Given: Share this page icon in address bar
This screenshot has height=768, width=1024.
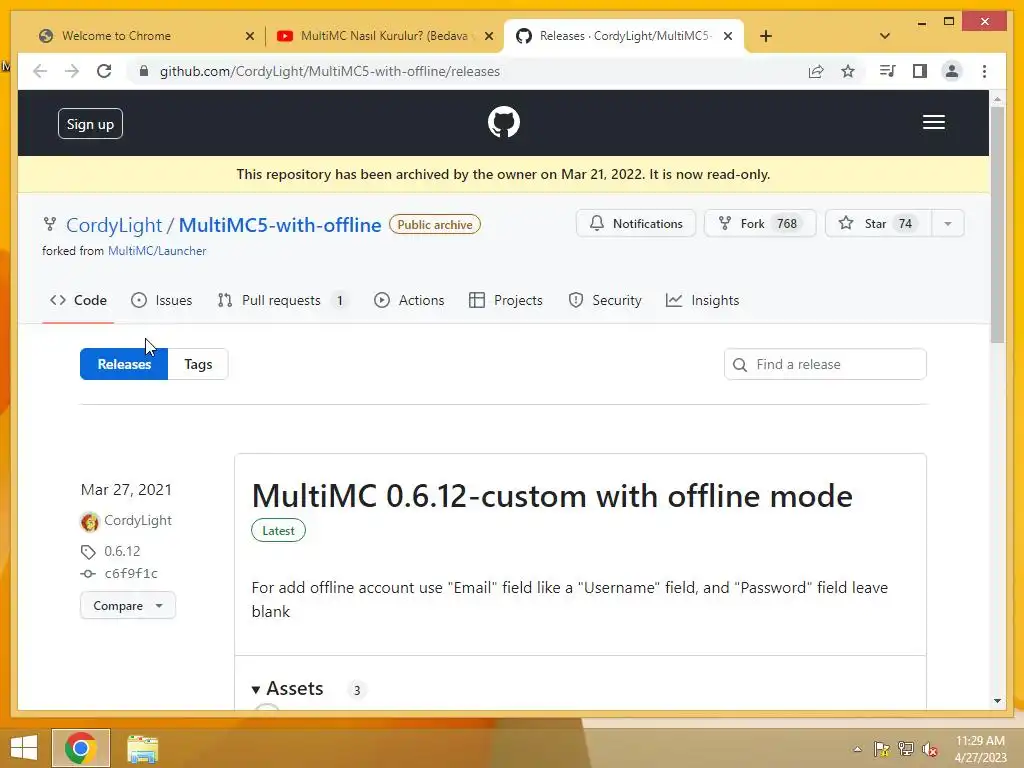Looking at the screenshot, I should (816, 71).
